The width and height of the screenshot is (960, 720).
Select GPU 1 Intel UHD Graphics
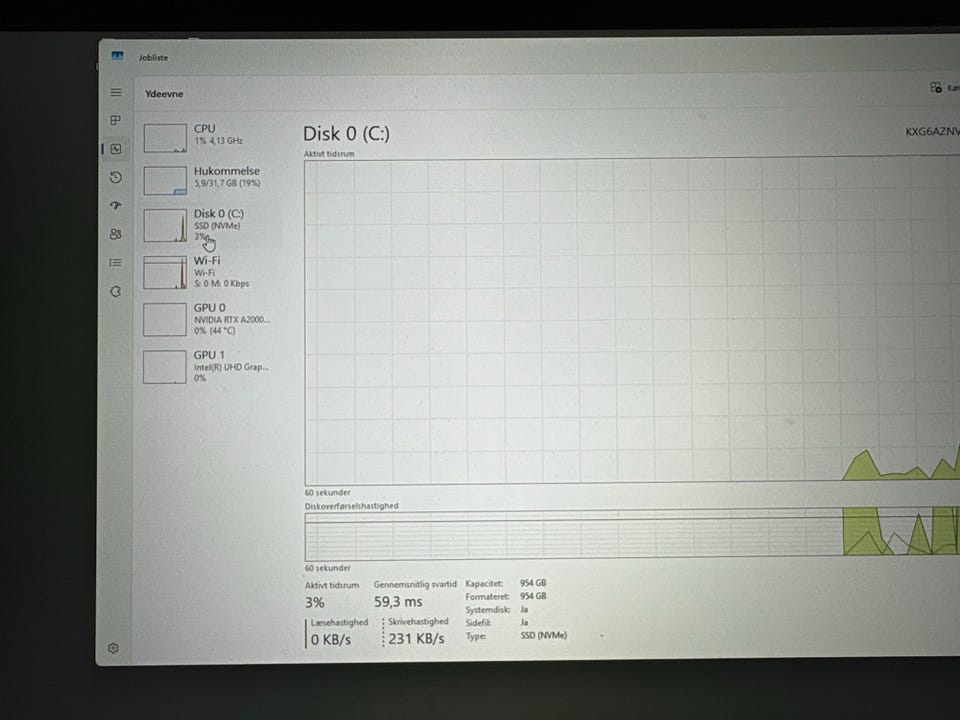pyautogui.click(x=210, y=366)
